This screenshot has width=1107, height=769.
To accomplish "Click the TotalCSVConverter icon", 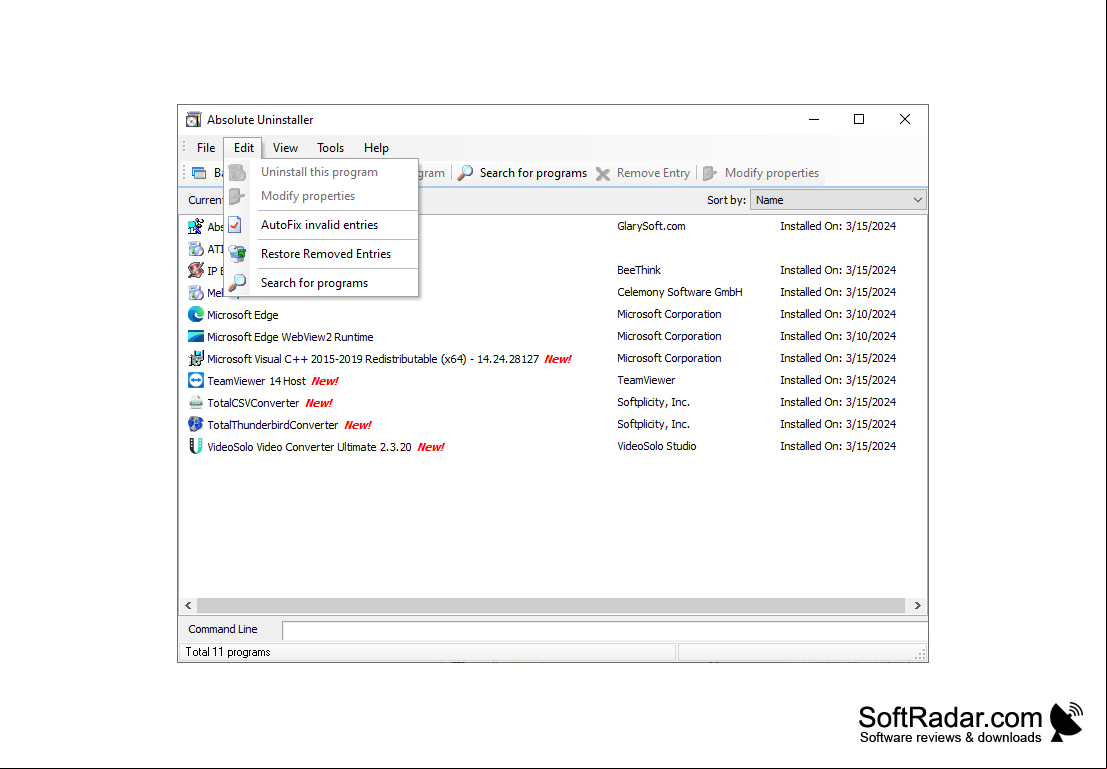I will click(x=196, y=403).
